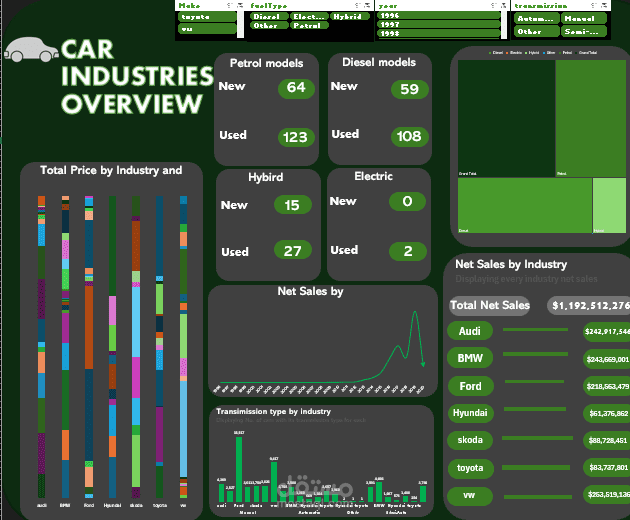Viewport: 630px width, 520px height.
Task: Click the year slicer scrollbar
Action: 504,24
